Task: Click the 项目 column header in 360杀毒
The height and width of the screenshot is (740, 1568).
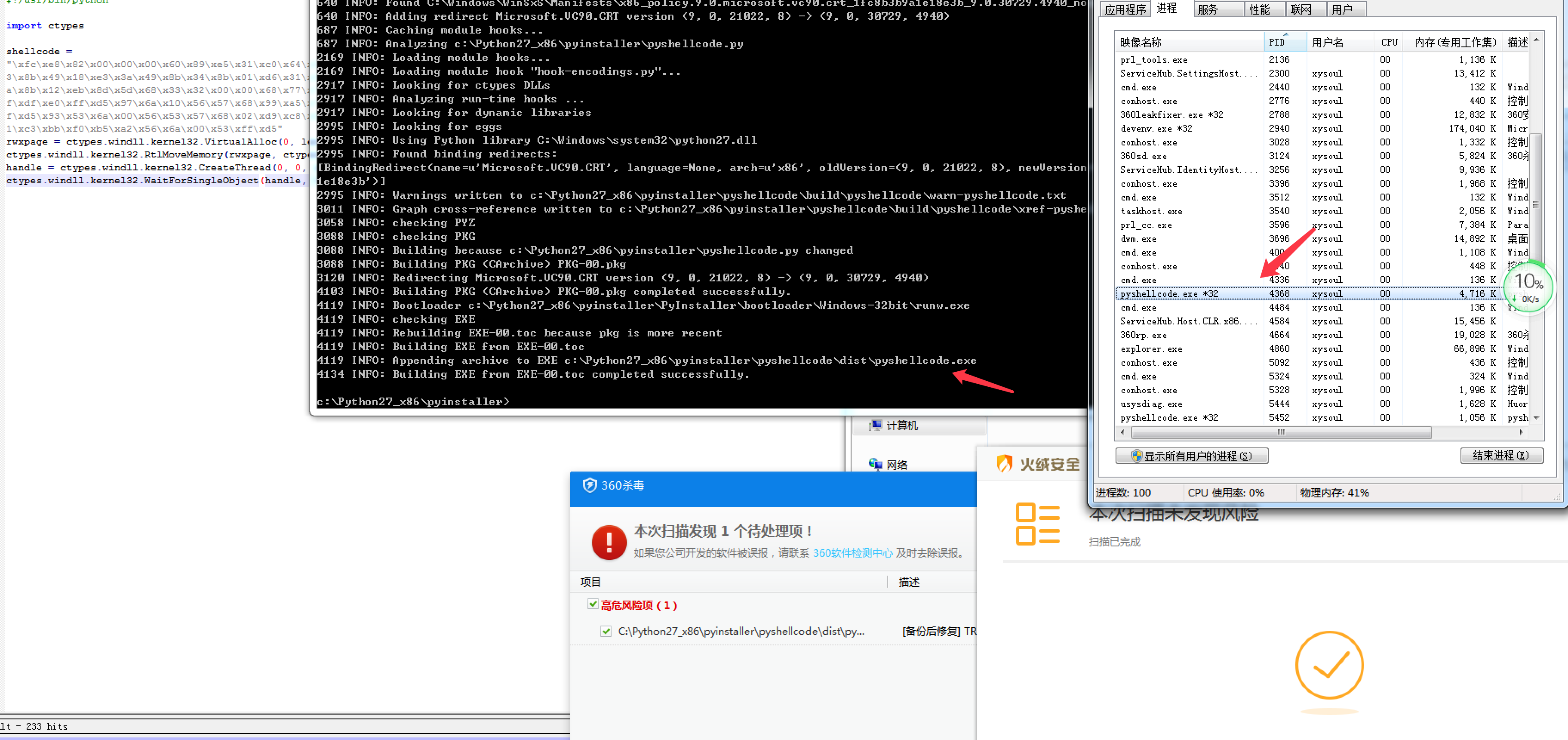Action: [590, 582]
